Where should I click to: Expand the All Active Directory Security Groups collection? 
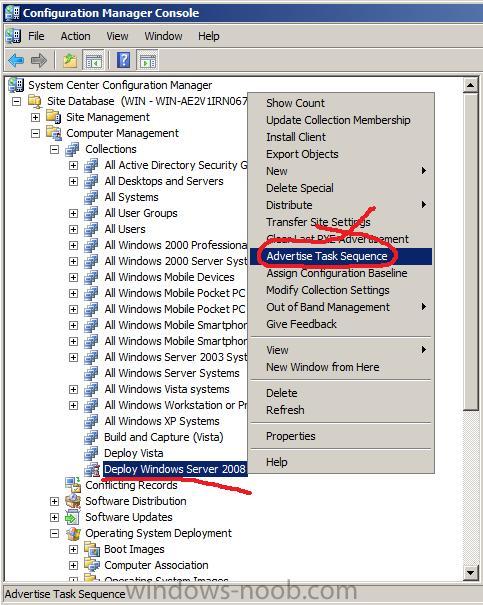tap(73, 166)
